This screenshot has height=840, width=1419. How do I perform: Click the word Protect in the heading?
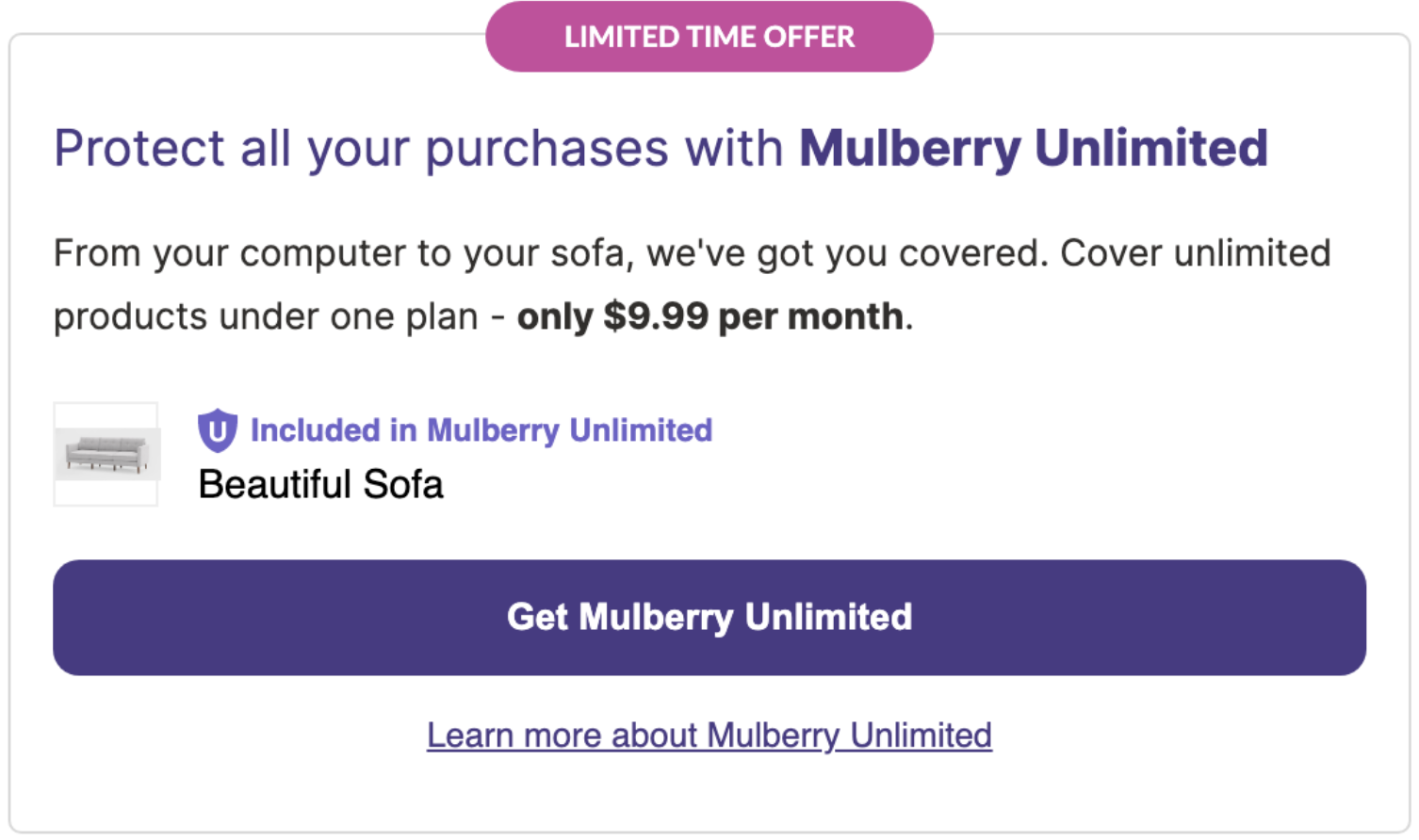point(139,149)
